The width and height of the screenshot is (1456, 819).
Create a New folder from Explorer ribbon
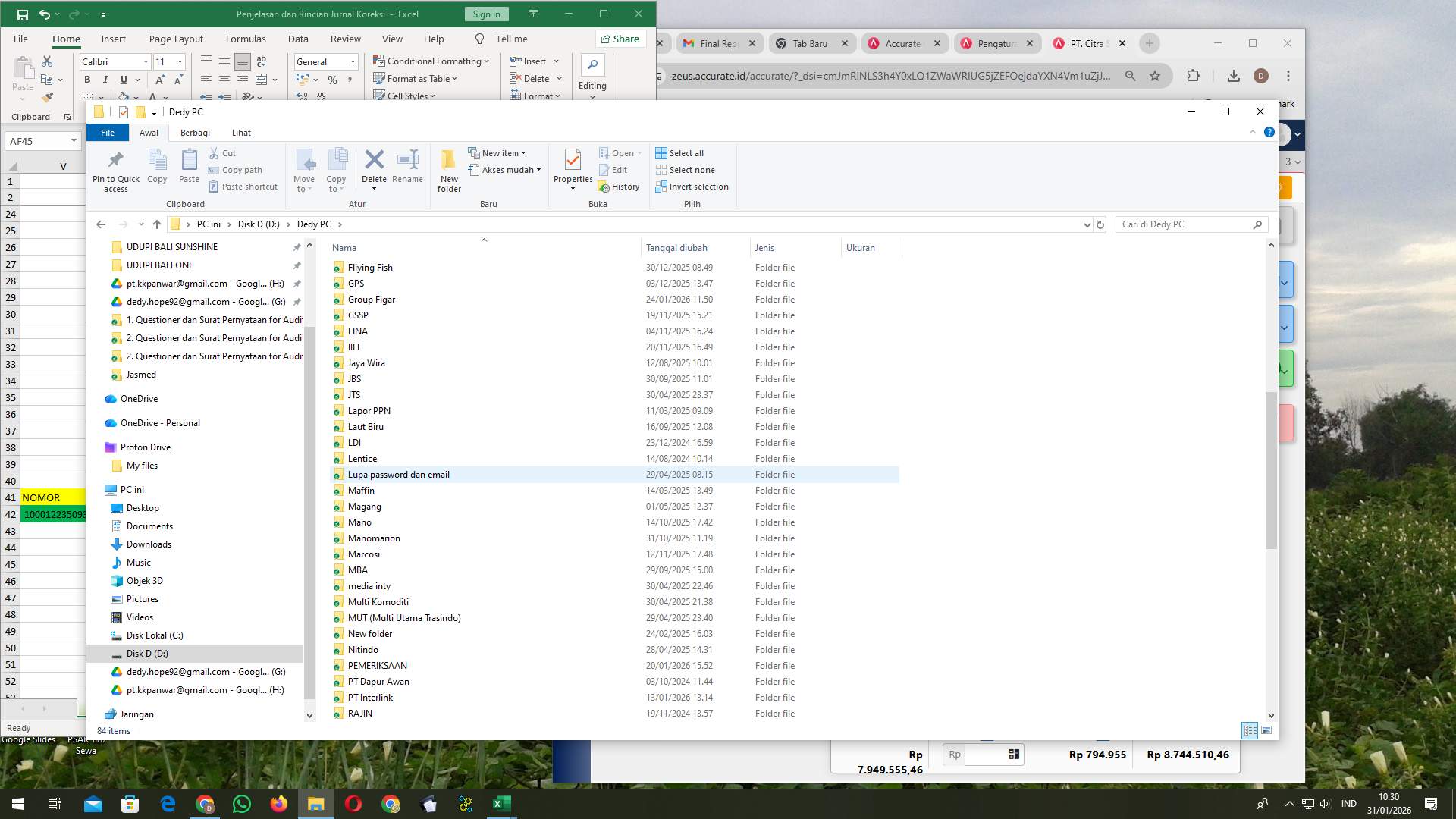(449, 168)
